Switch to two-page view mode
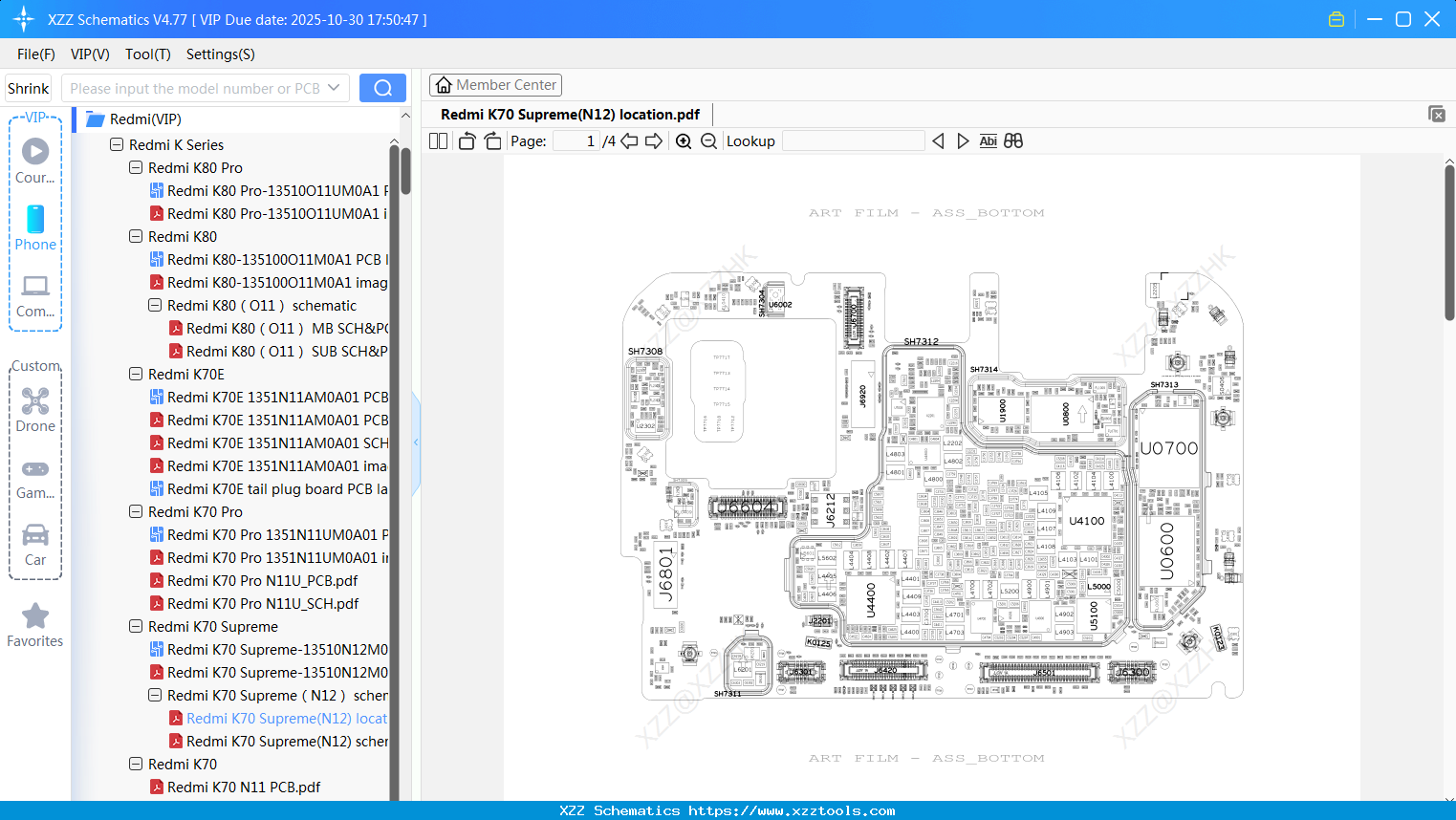The image size is (1456, 820). (x=437, y=140)
